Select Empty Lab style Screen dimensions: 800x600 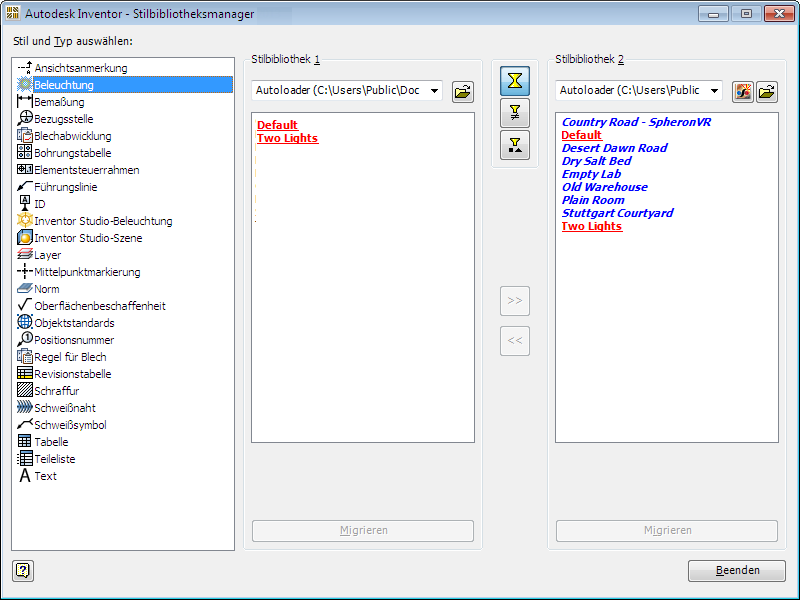(591, 174)
